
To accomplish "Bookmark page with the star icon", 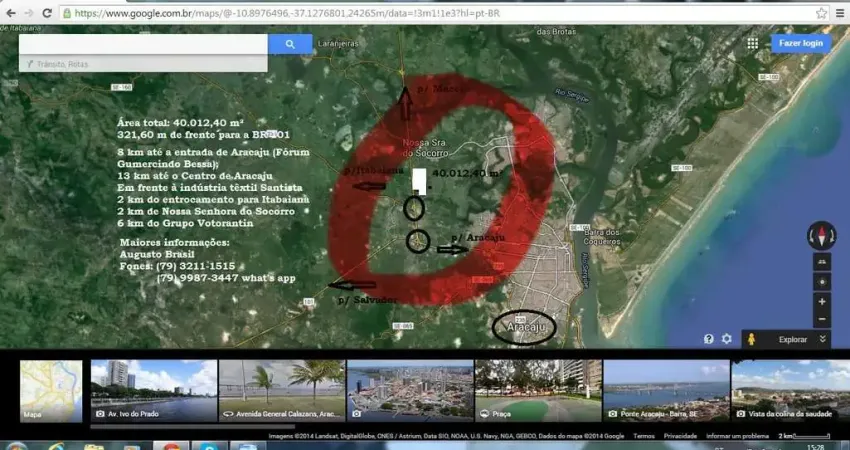I will (821, 13).
